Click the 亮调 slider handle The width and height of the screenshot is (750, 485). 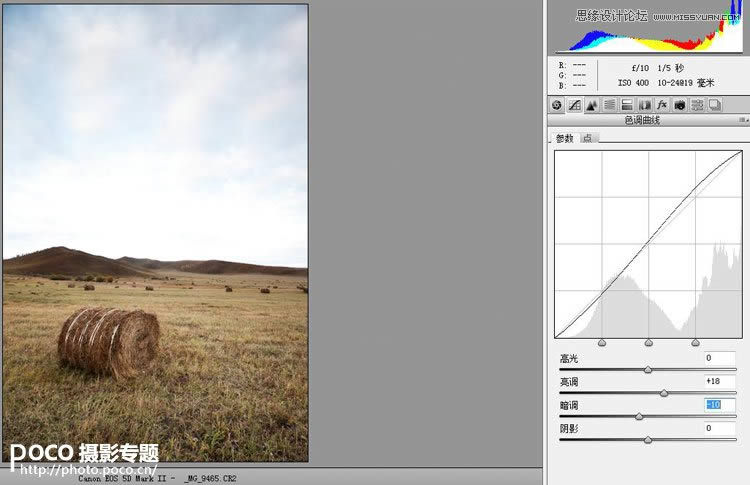tap(664, 393)
